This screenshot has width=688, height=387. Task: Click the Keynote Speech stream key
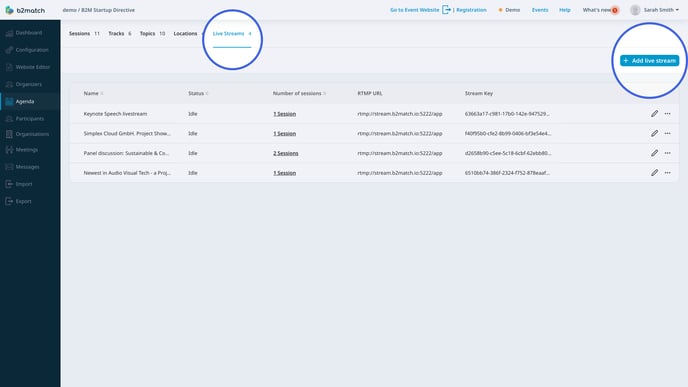coord(507,114)
